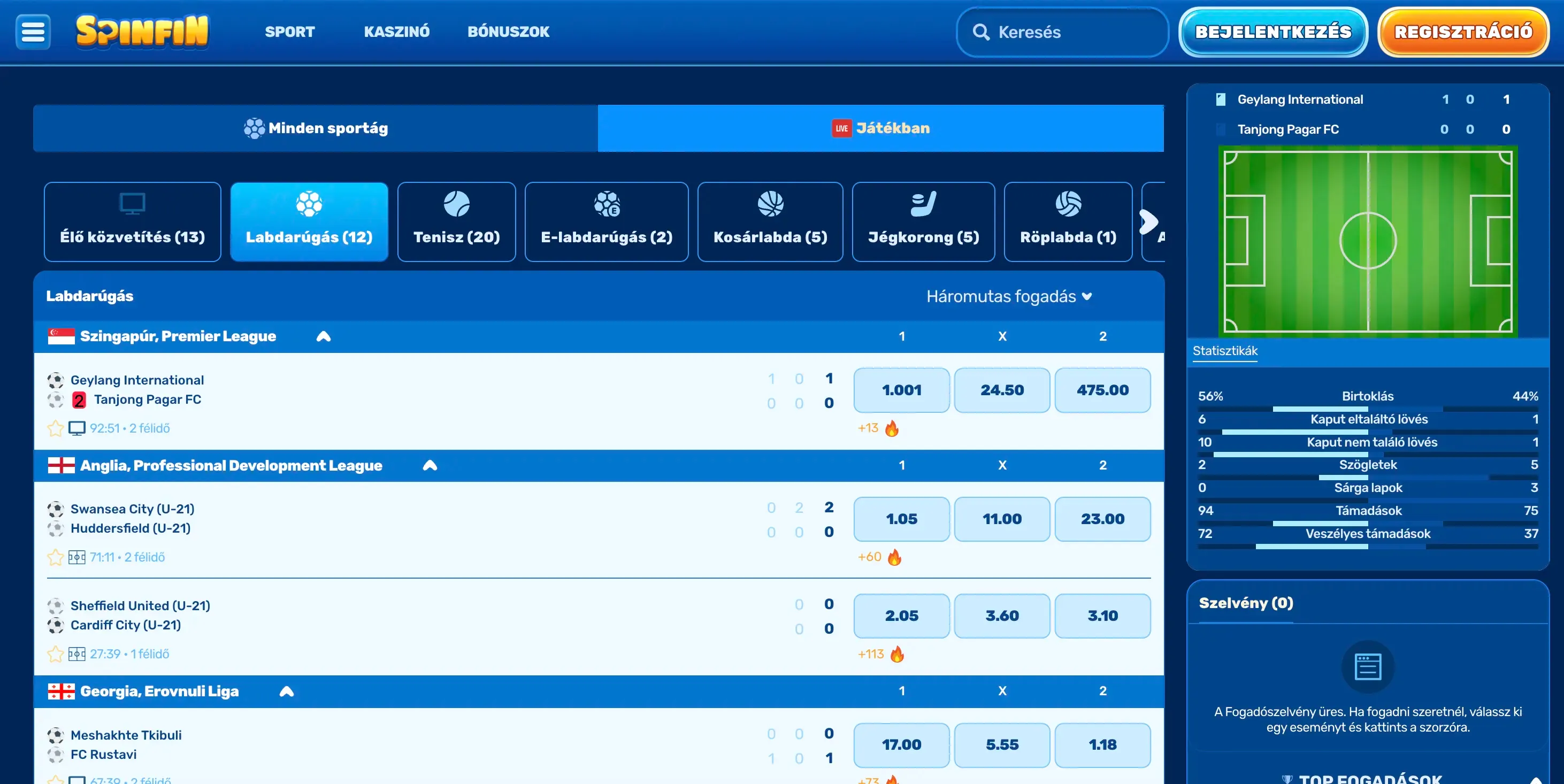Click the England flag icon
This screenshot has width=1564, height=784.
click(62, 465)
